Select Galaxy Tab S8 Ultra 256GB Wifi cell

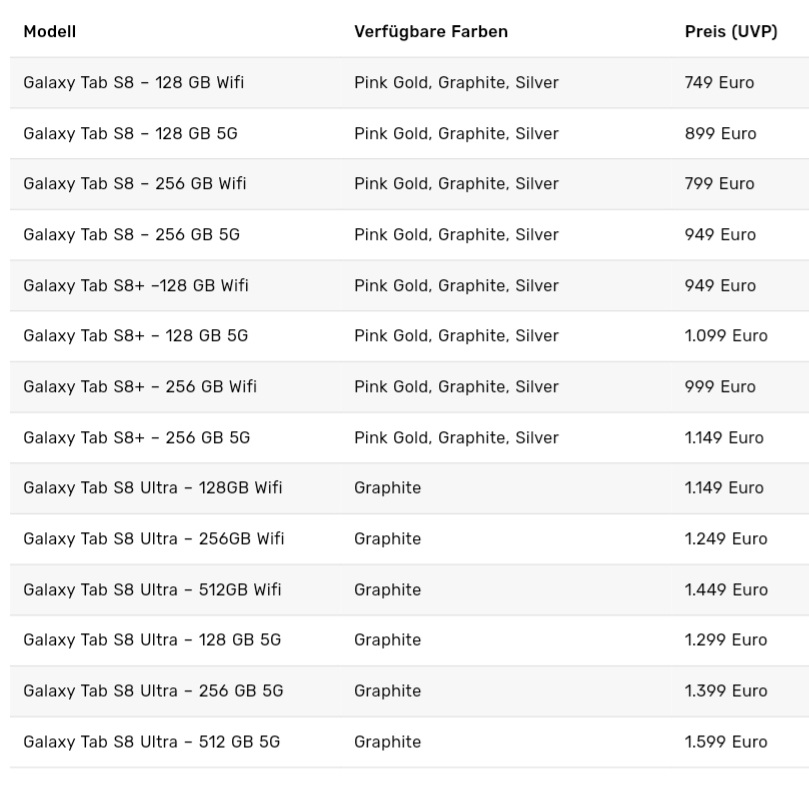click(154, 539)
